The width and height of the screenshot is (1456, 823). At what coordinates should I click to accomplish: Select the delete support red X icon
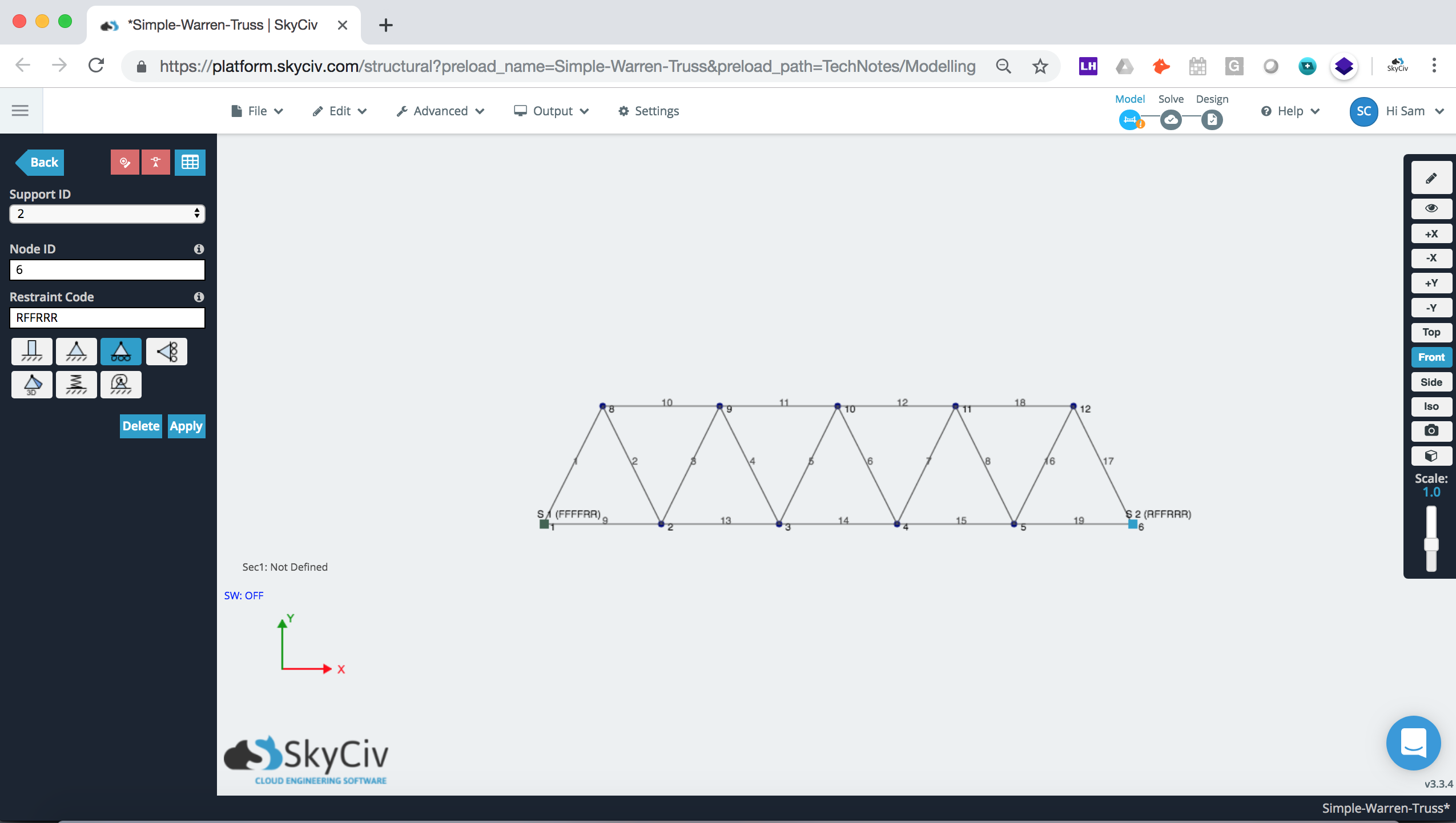click(155, 162)
